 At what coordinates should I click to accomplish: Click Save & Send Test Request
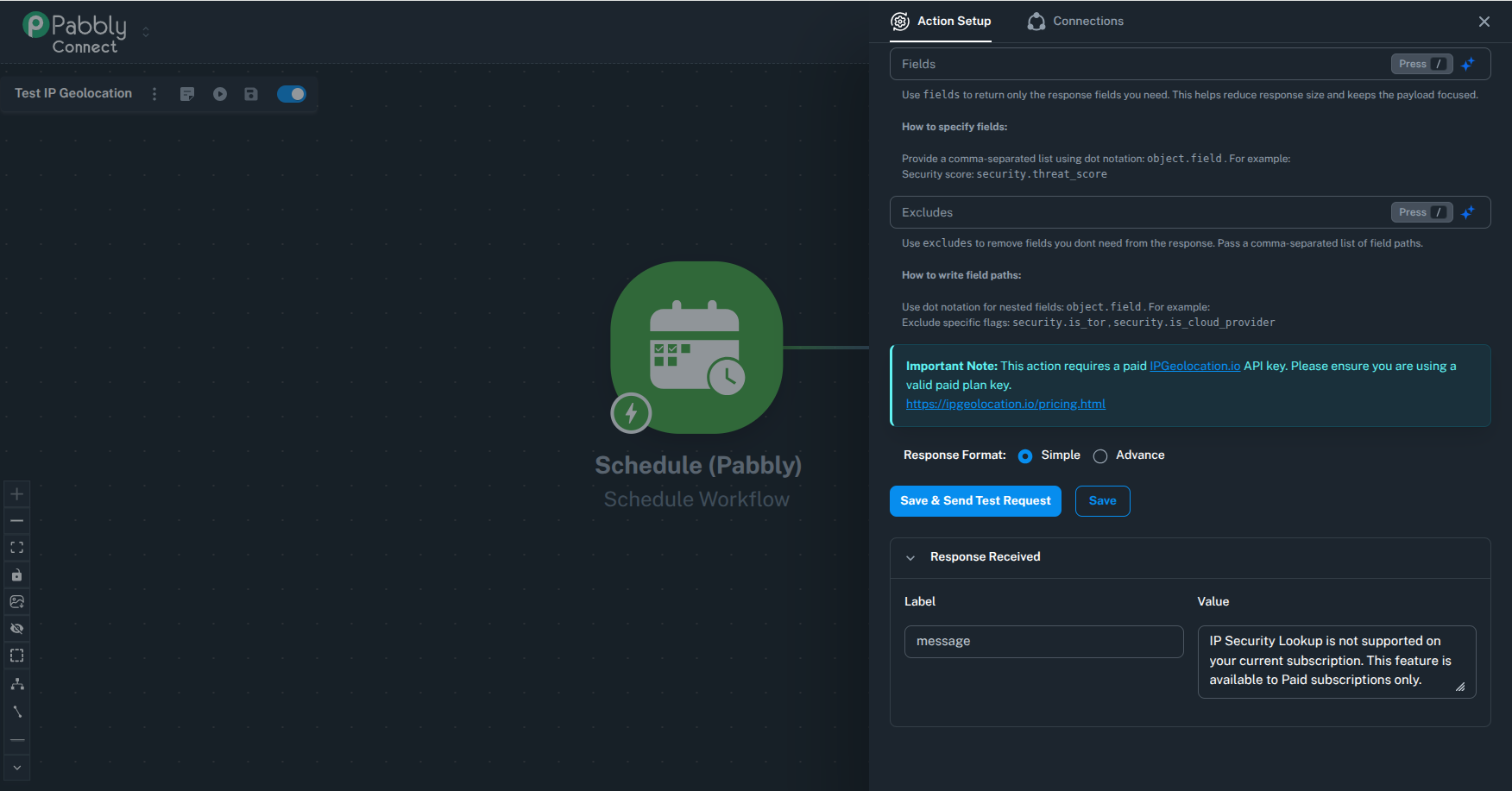(975, 501)
